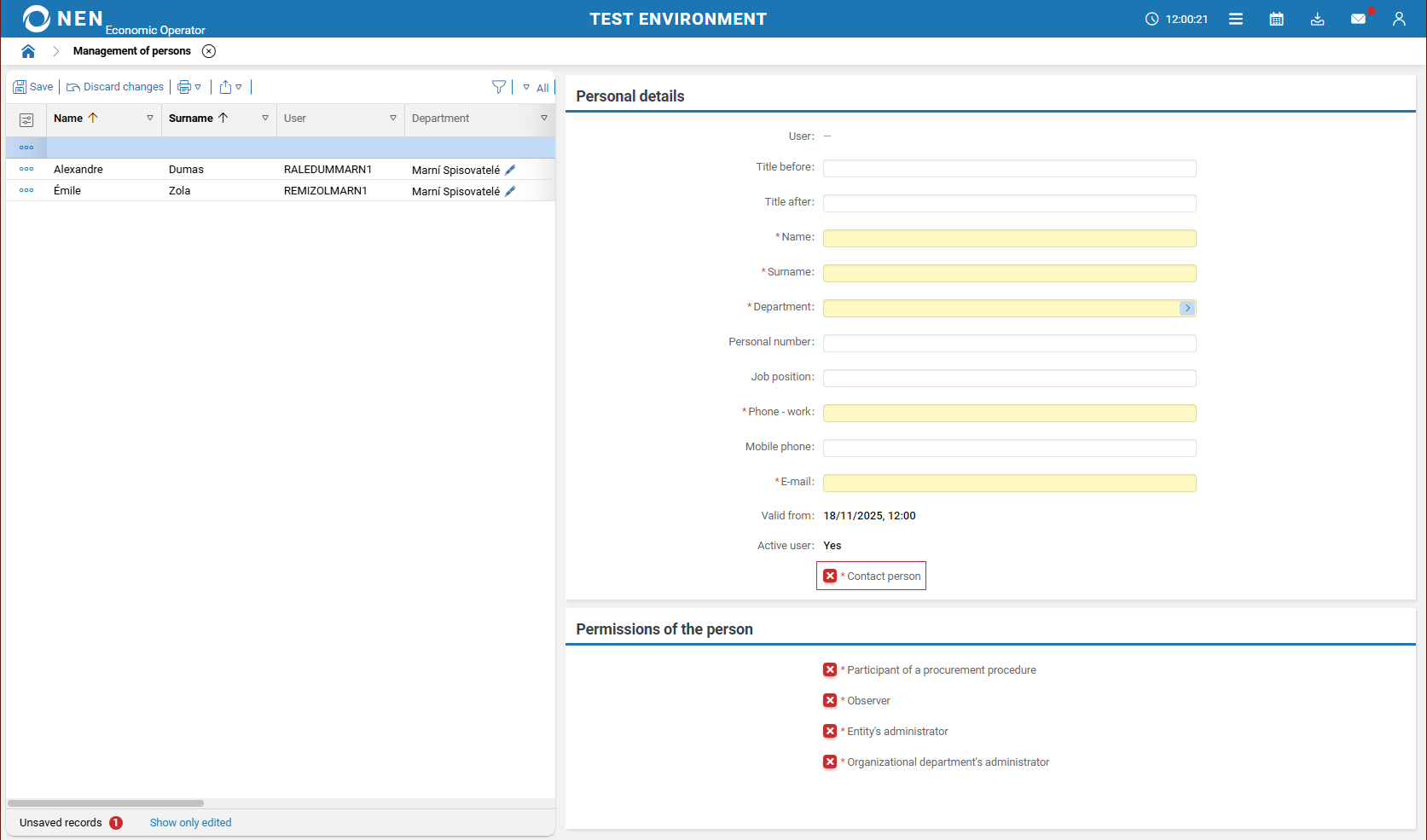Viewport: 1427px width, 840px height.
Task: Enable the Contact person checkbox
Action: point(829,575)
